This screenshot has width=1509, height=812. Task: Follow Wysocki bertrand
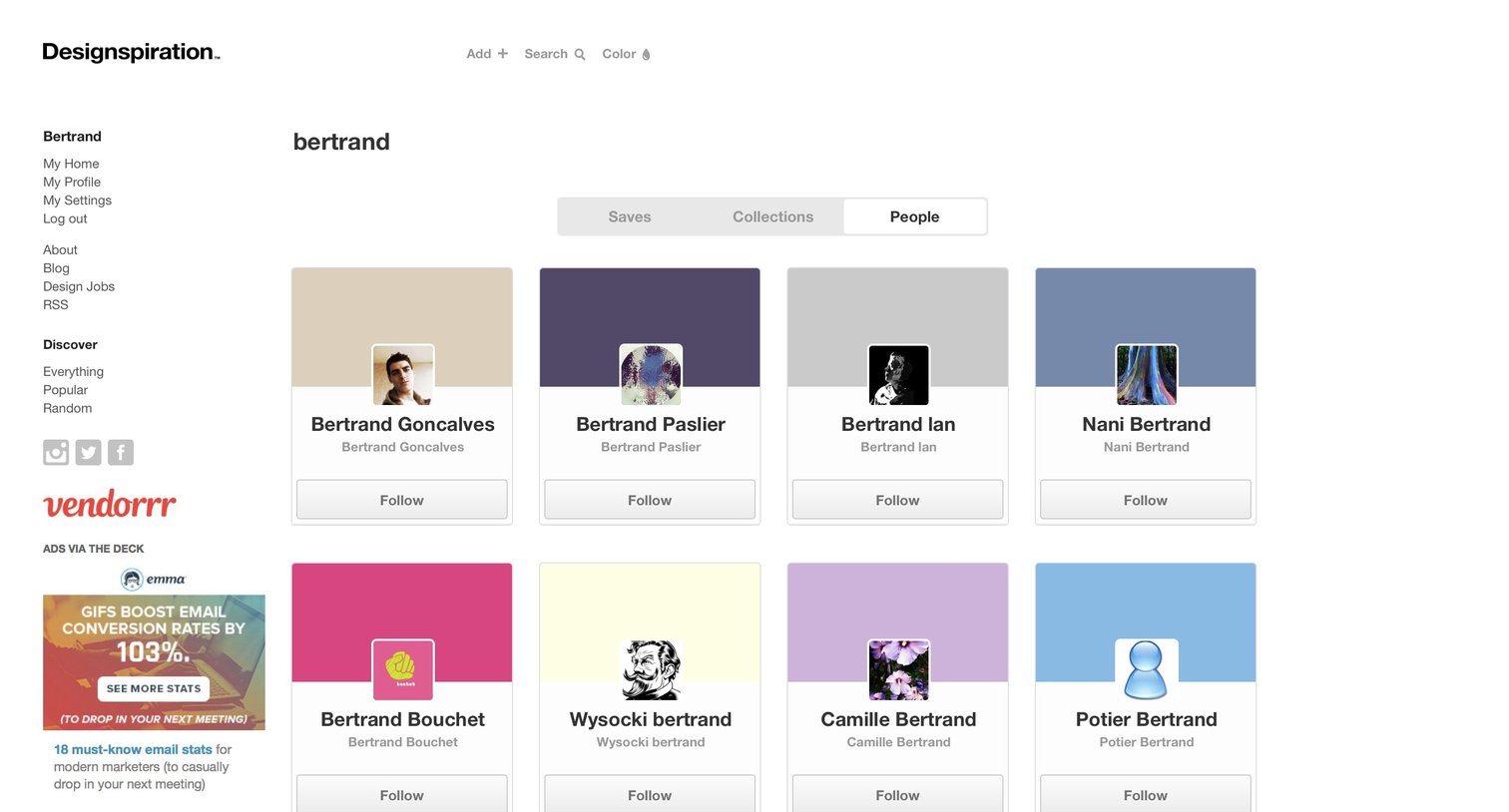tap(650, 794)
